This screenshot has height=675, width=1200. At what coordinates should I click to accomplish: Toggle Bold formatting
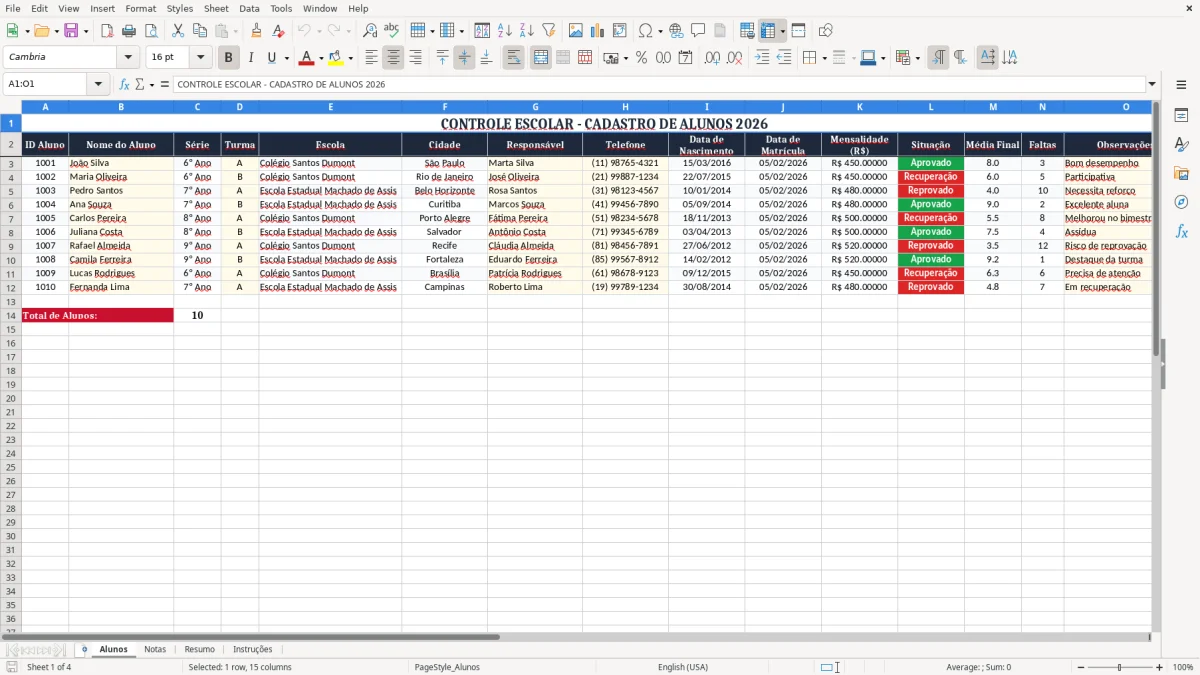coord(229,58)
